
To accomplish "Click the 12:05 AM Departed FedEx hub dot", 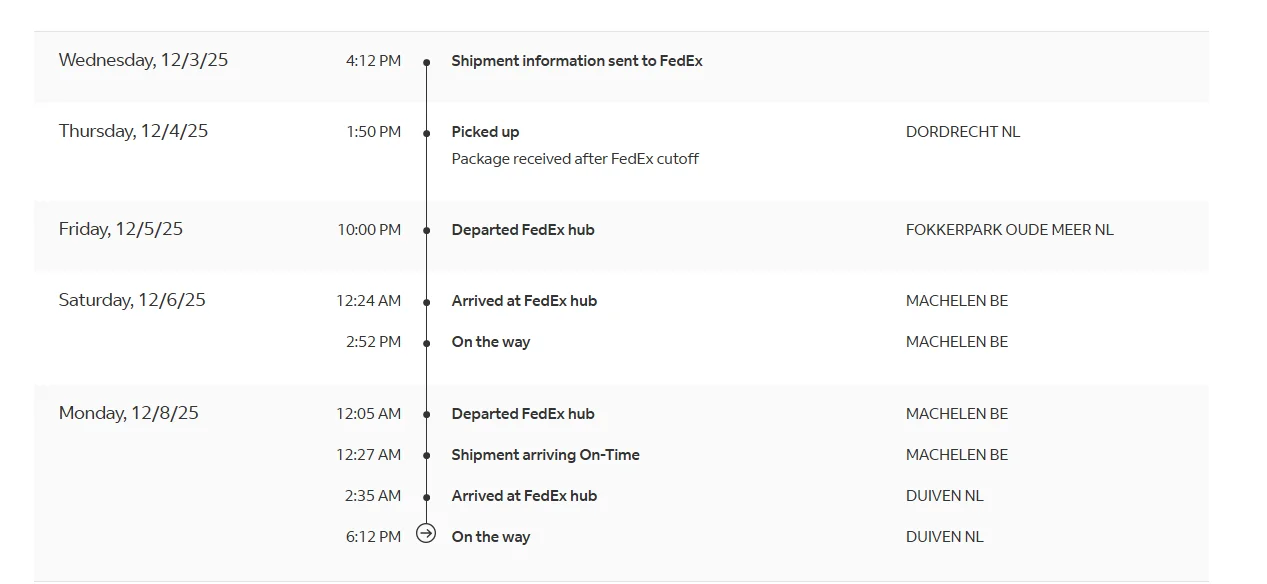I will [426, 415].
